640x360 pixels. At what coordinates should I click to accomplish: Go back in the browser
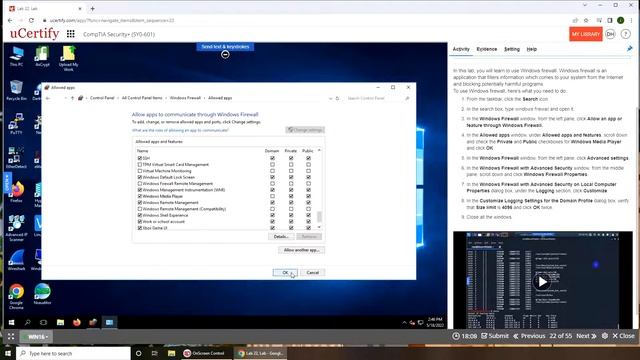10,20
